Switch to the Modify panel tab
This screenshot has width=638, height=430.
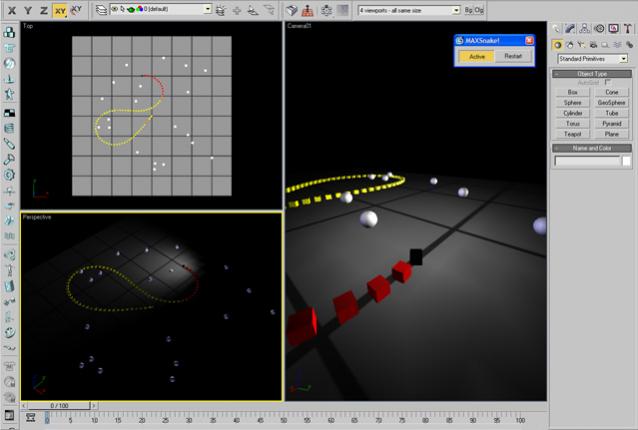pyautogui.click(x=569, y=29)
